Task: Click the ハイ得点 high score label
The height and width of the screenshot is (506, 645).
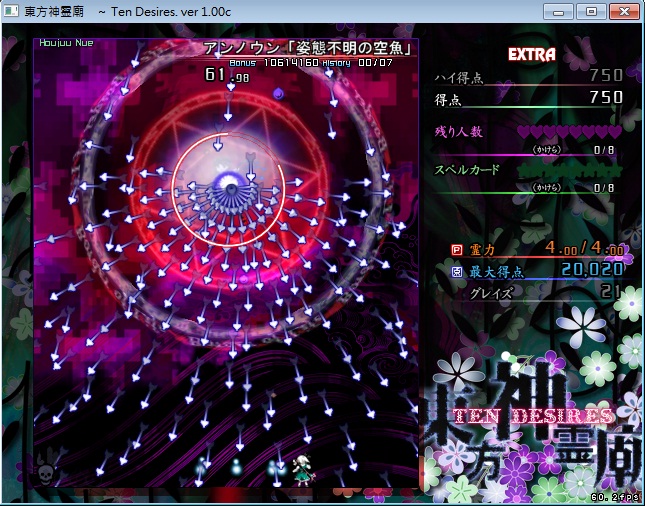Action: click(459, 77)
